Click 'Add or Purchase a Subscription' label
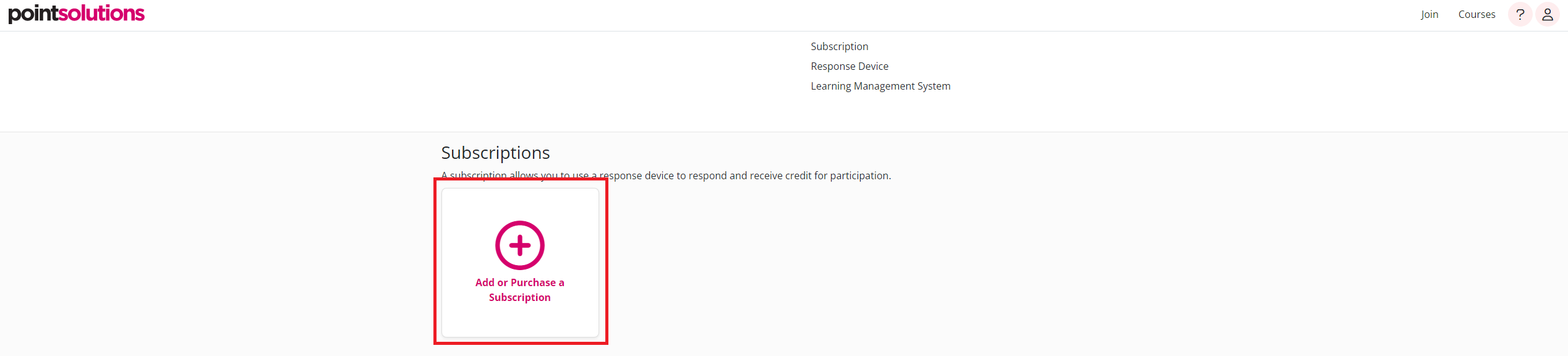 [x=519, y=290]
